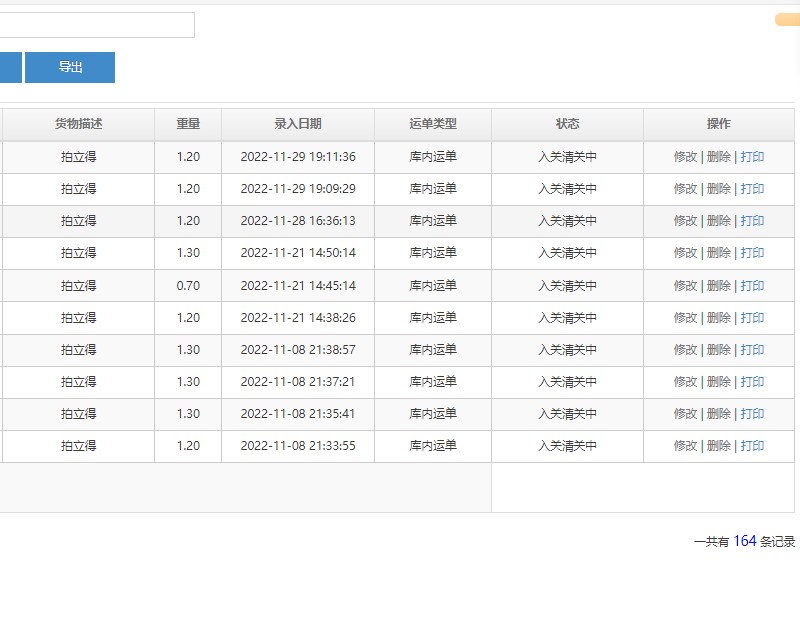Click 打印 for the 2022-11-29 19:11:36 row
This screenshot has width=800, height=619.
pos(752,157)
